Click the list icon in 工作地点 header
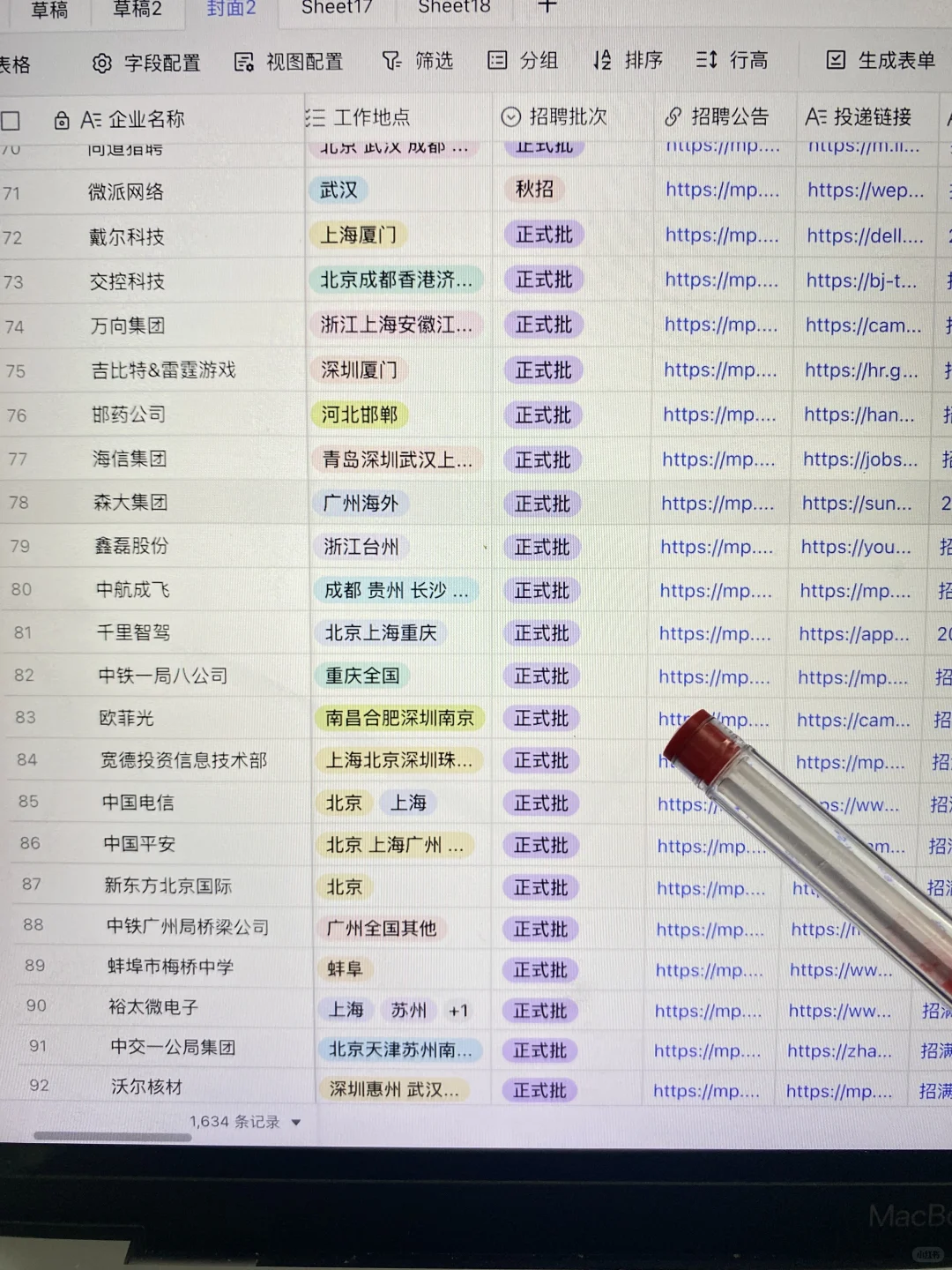The height and width of the screenshot is (1270, 952). click(x=316, y=118)
